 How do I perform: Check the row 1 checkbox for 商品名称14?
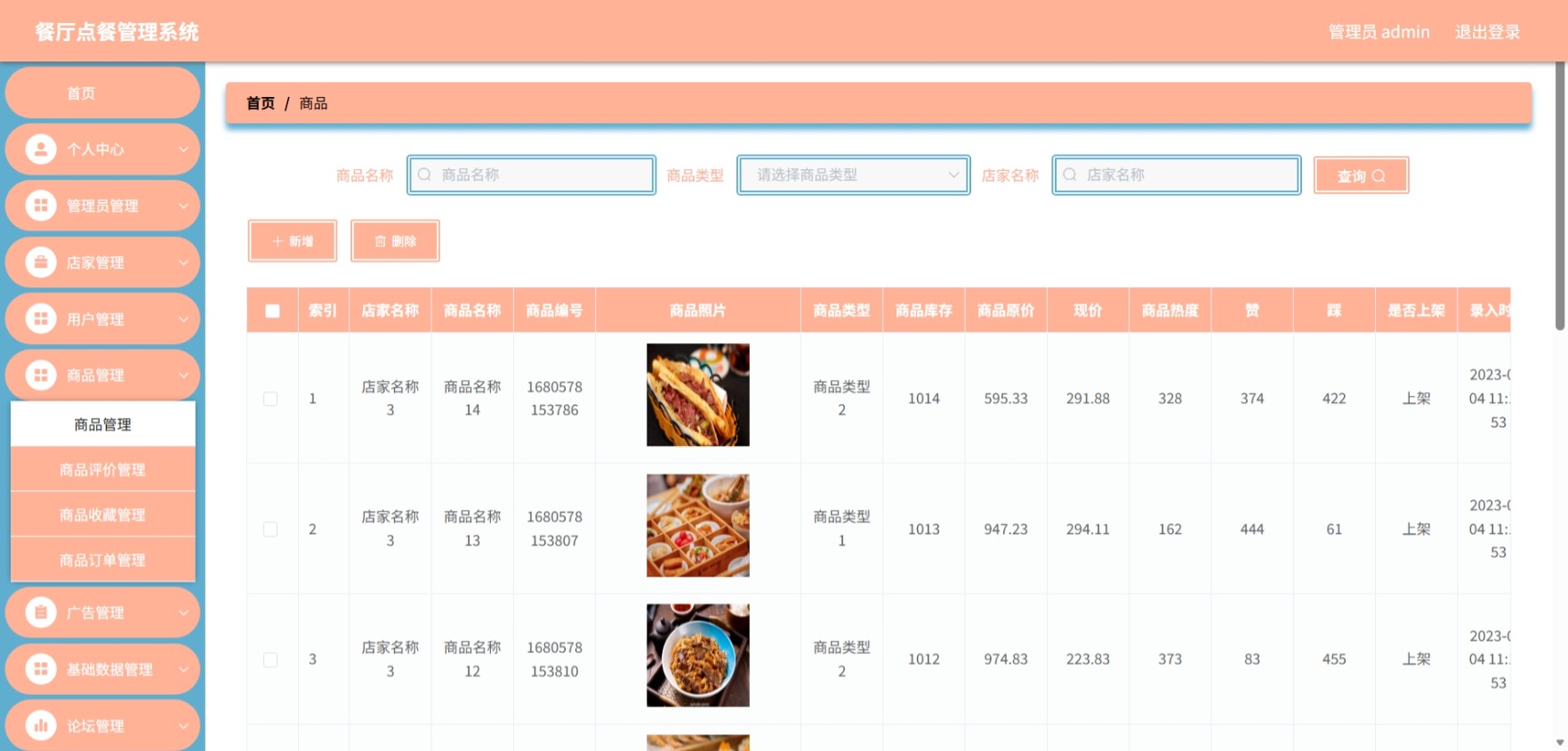pyautogui.click(x=270, y=399)
